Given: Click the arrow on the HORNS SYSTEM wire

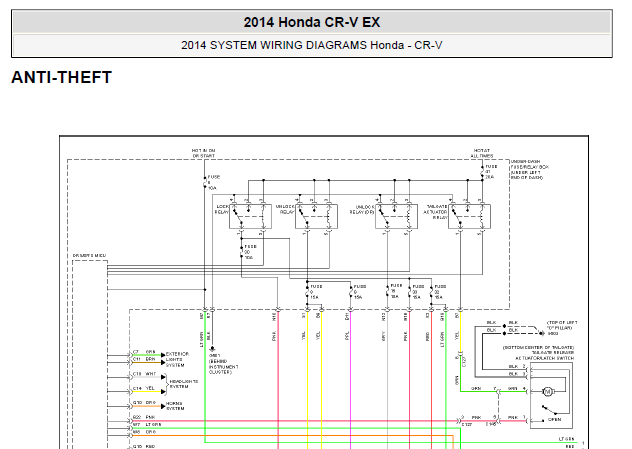Looking at the screenshot, I should [x=163, y=406].
